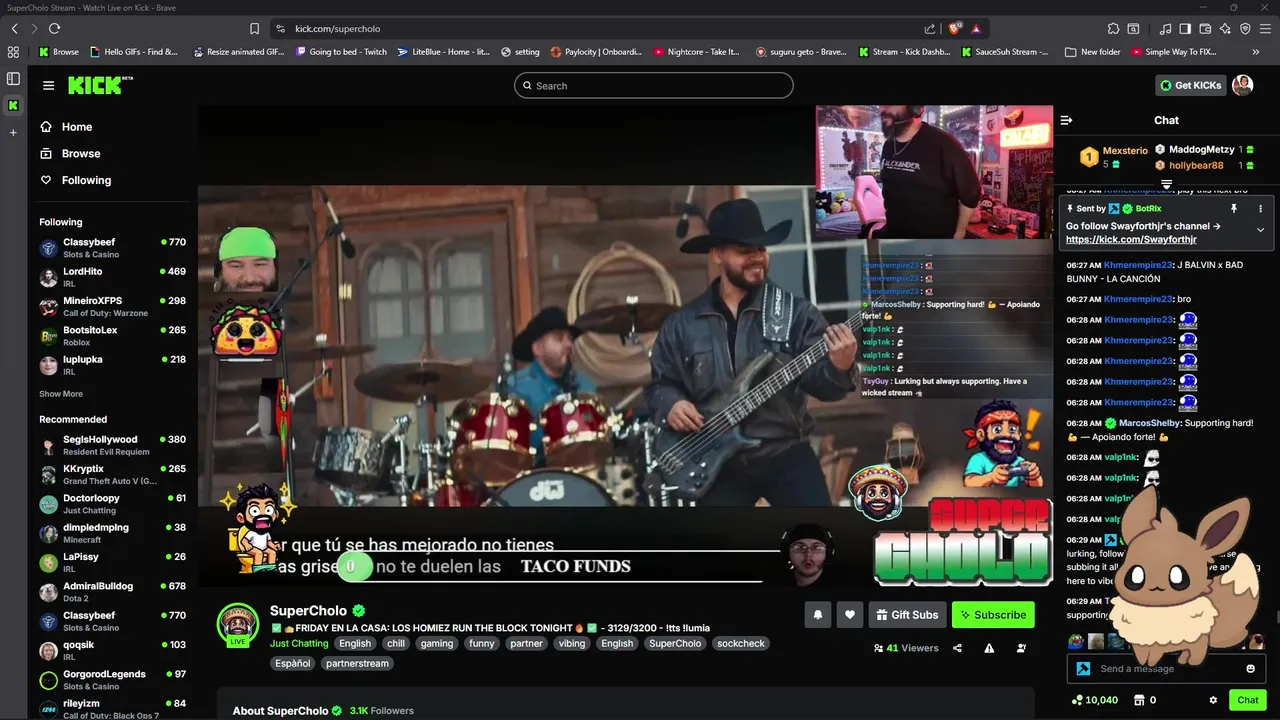Open Brave playlist music icon

(x=1165, y=28)
